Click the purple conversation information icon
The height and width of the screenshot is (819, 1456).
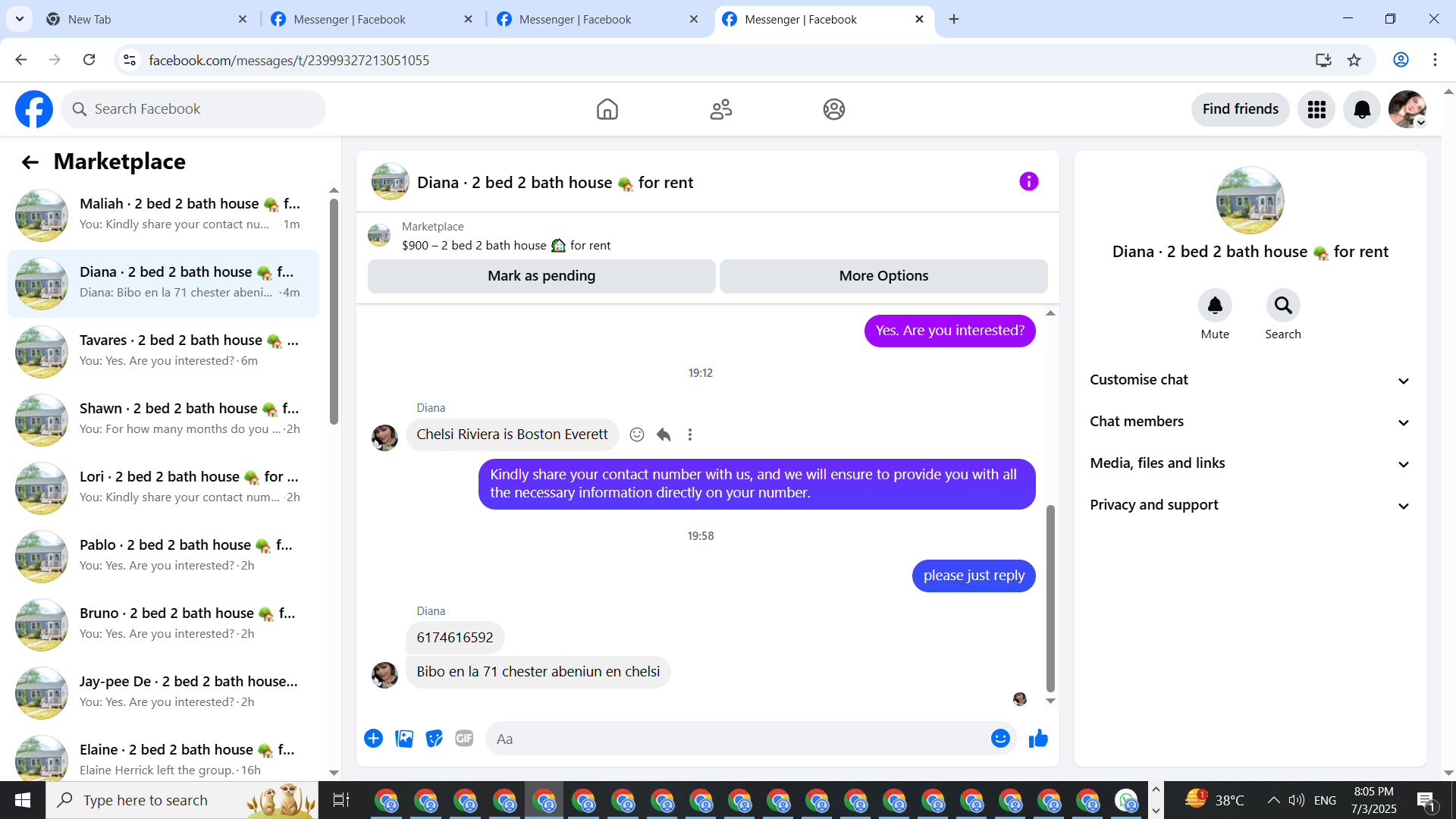pos(1028,182)
